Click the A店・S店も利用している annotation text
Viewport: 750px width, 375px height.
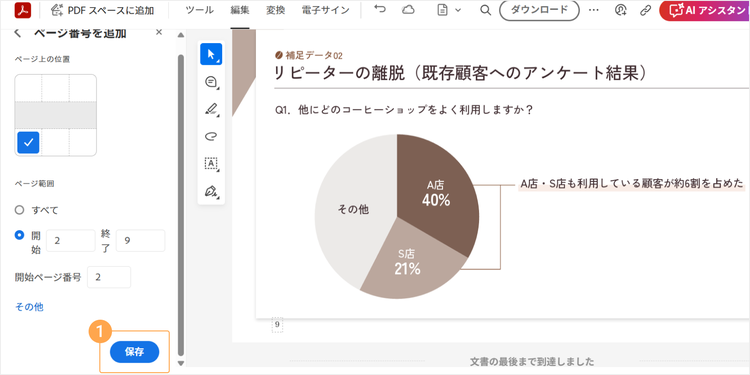pyautogui.click(x=632, y=184)
